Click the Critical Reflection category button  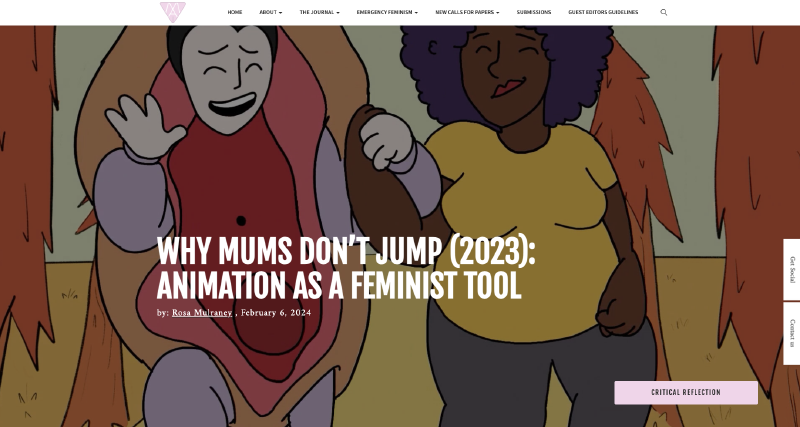point(686,392)
